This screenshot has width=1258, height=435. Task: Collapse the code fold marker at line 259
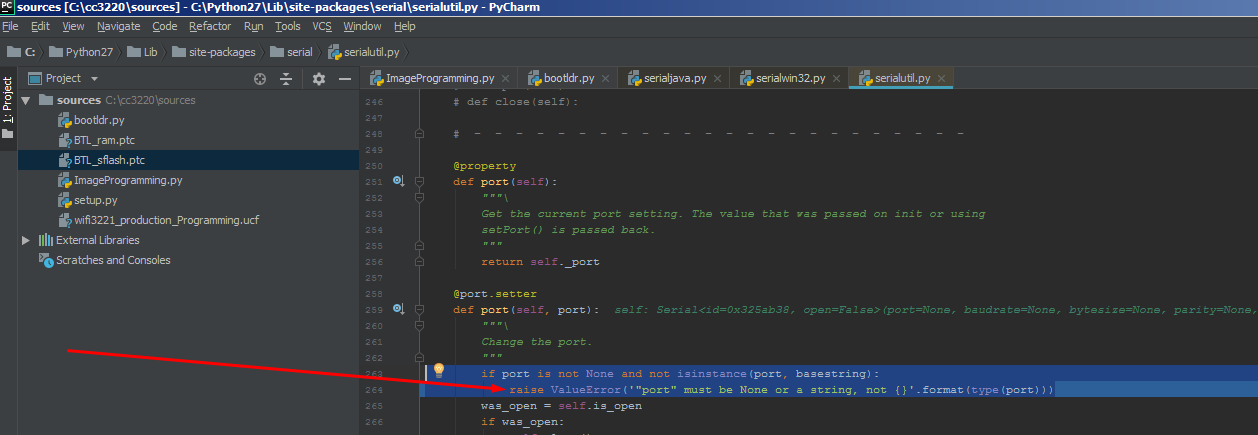(421, 309)
